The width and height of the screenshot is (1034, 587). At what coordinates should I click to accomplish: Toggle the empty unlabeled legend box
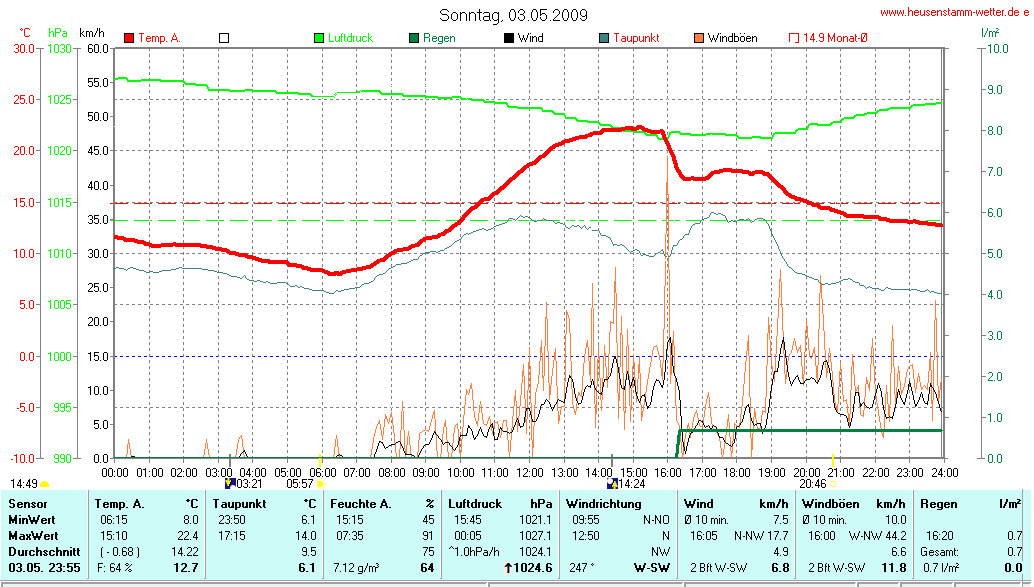(224, 38)
